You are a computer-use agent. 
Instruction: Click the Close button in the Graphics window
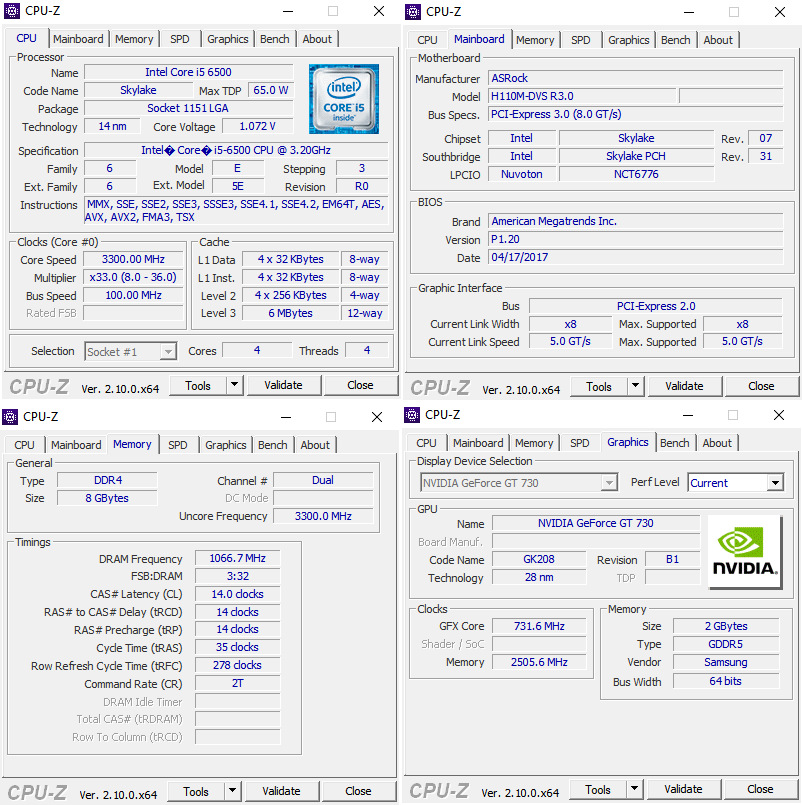760,789
